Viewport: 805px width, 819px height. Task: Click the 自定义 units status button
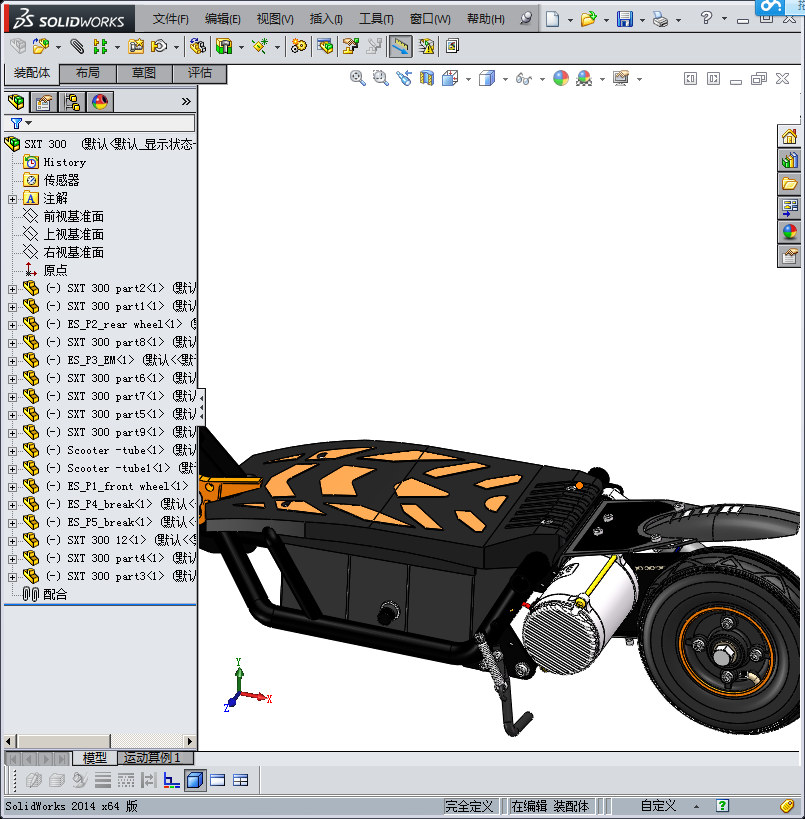click(658, 806)
